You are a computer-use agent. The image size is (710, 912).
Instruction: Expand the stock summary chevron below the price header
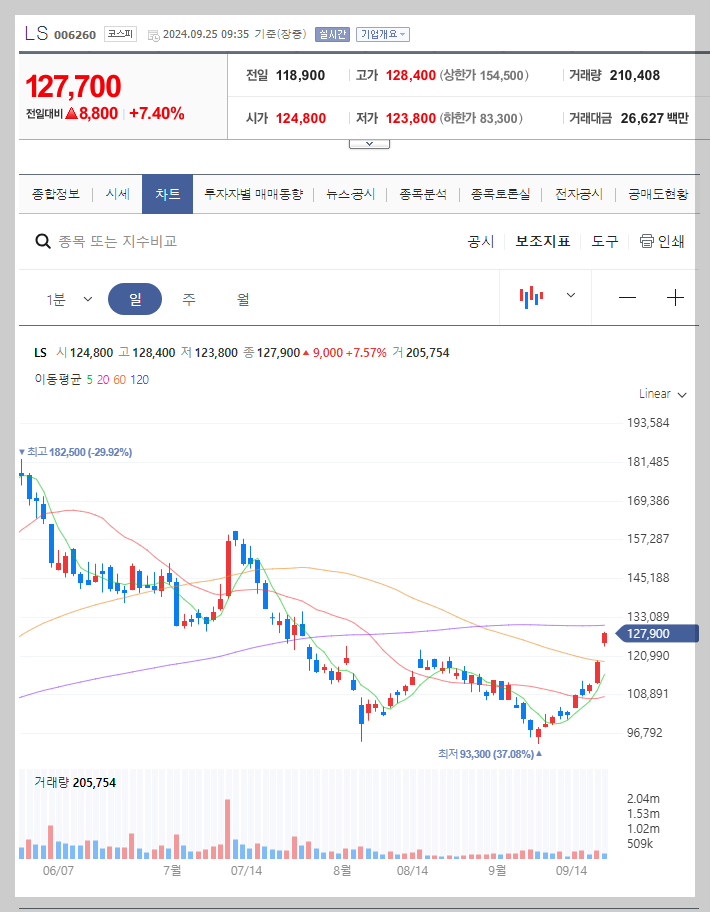[x=369, y=141]
